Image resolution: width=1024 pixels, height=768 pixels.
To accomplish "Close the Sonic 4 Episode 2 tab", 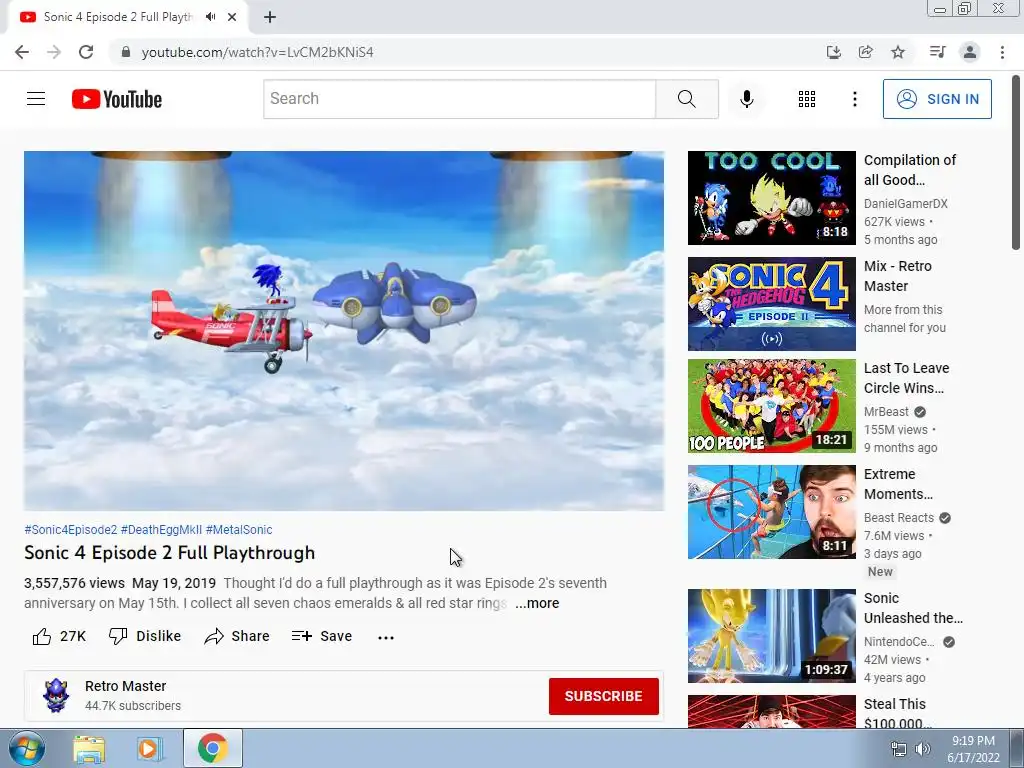I will click(x=232, y=17).
